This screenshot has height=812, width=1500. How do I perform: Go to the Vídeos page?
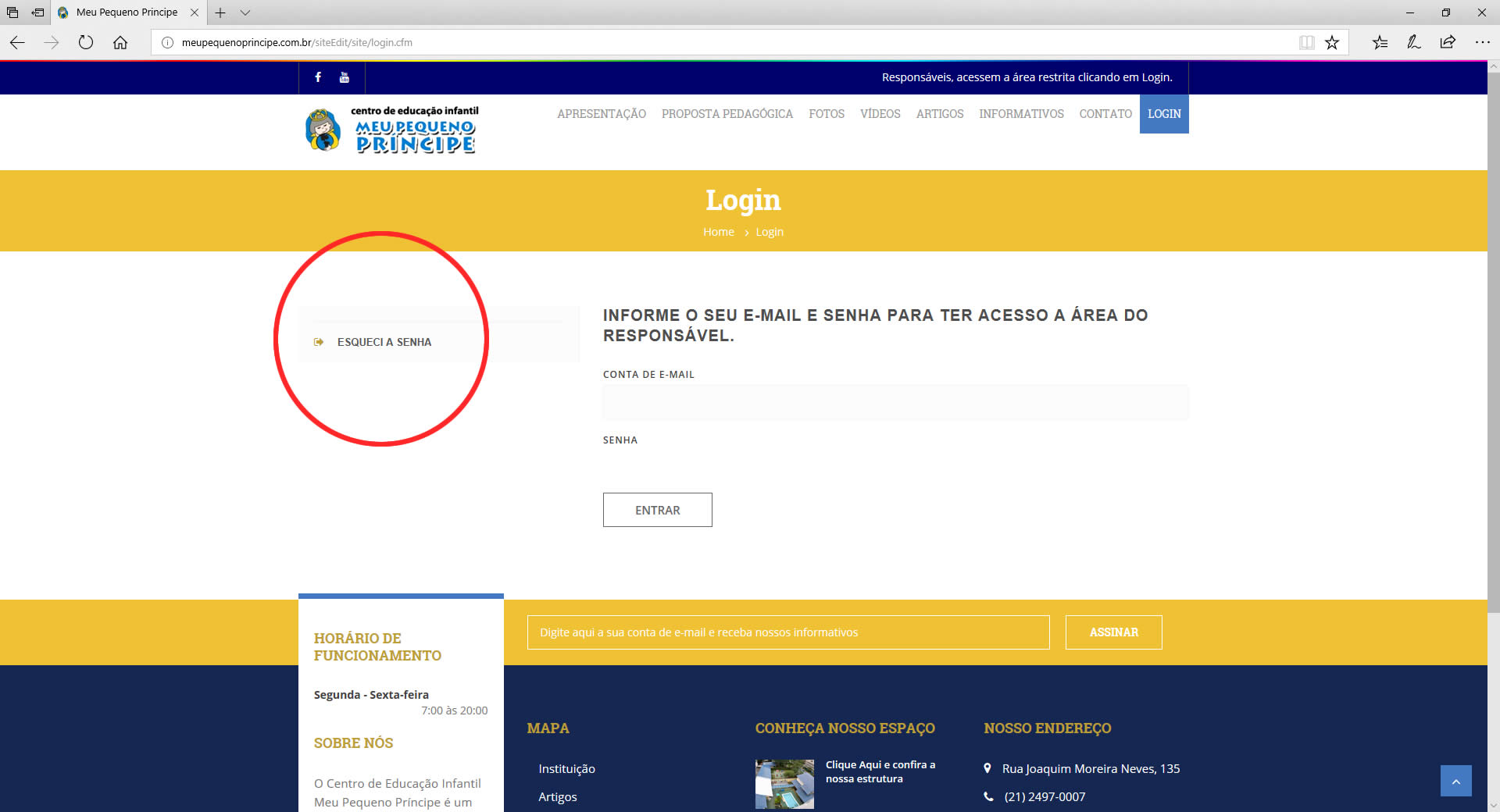(x=880, y=114)
